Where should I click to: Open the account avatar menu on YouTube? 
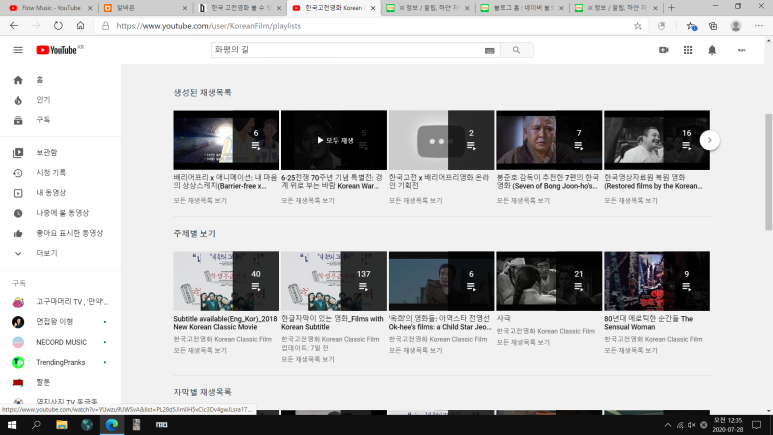coord(741,50)
